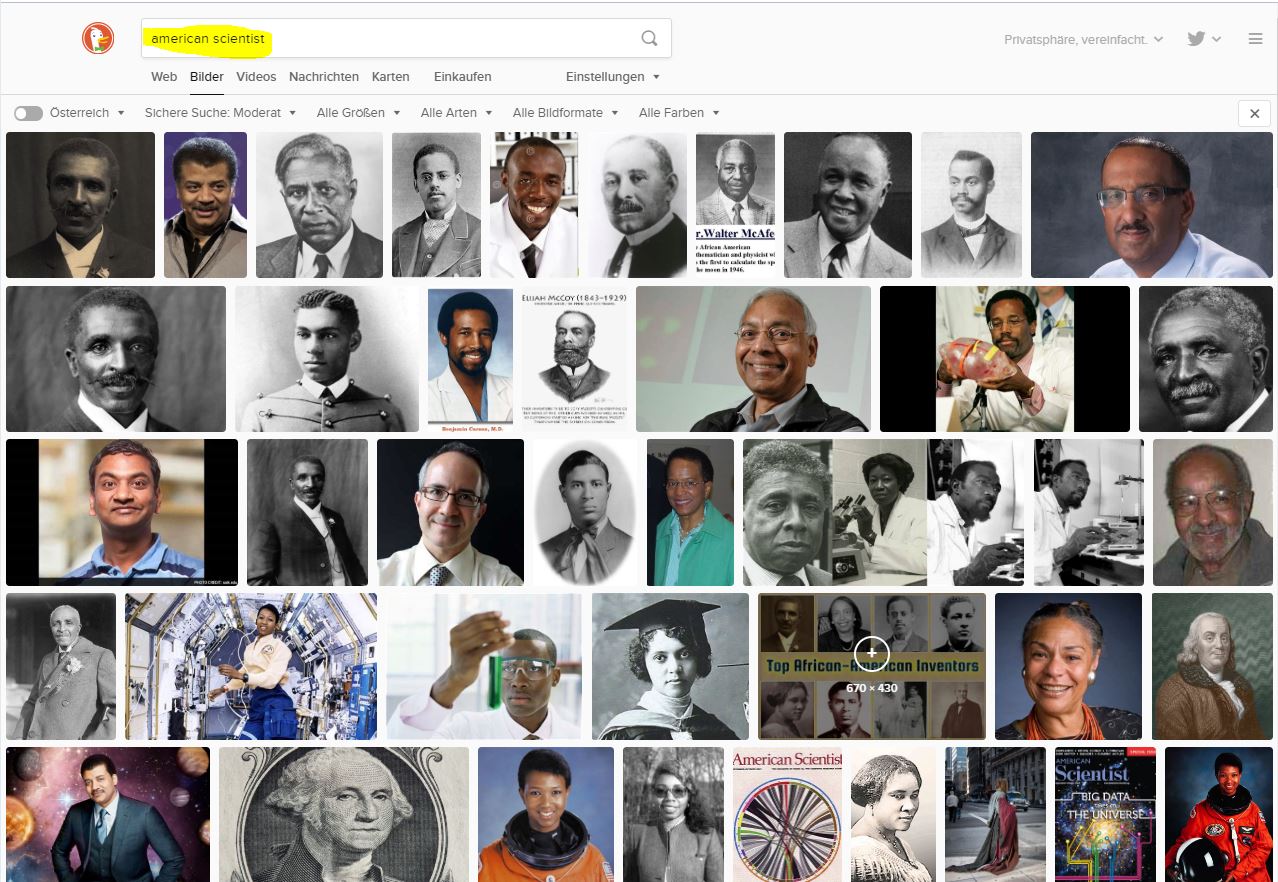Switch to the Web results tab
This screenshot has width=1278, height=882.
164,77
